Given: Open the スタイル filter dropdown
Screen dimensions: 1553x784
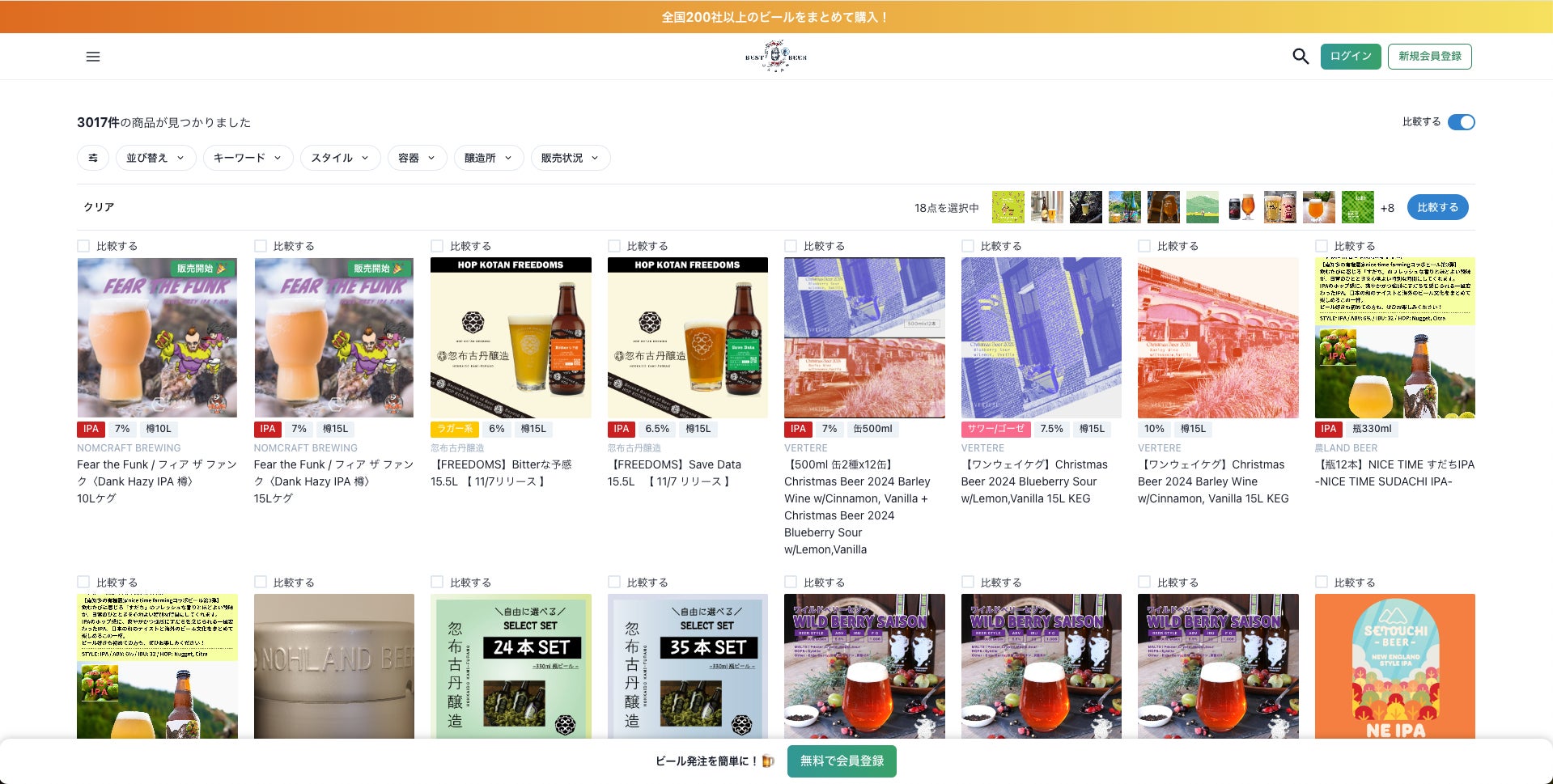Looking at the screenshot, I should (x=340, y=158).
